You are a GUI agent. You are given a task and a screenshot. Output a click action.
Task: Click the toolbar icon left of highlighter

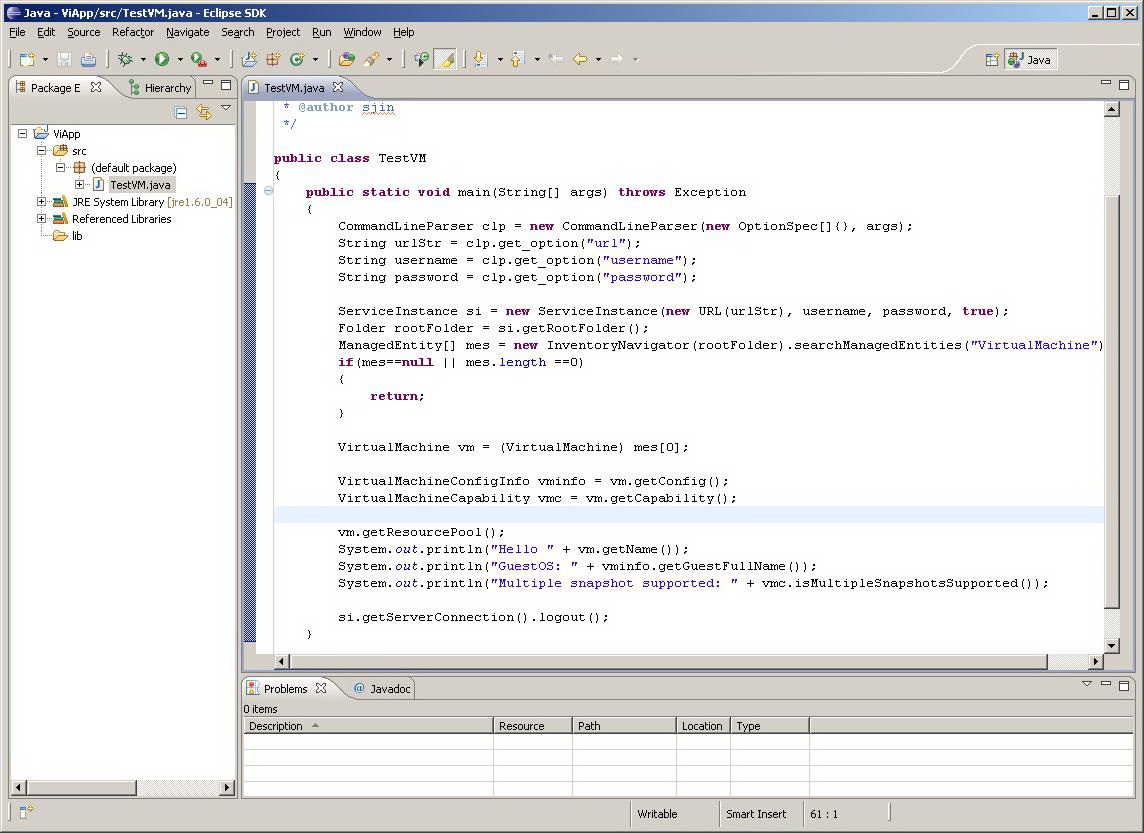click(421, 59)
